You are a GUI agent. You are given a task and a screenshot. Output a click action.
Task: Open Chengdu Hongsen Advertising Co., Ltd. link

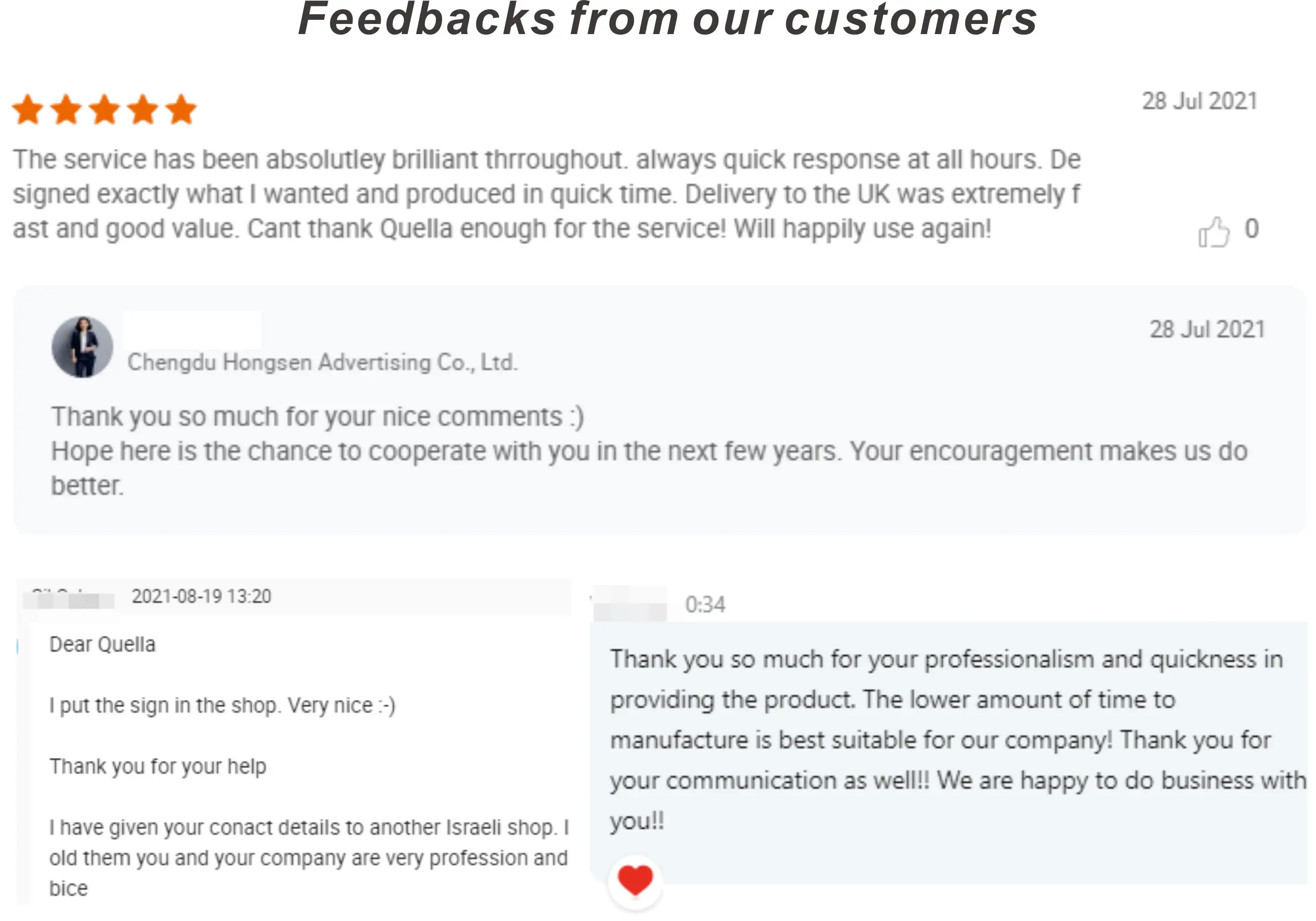(x=322, y=363)
